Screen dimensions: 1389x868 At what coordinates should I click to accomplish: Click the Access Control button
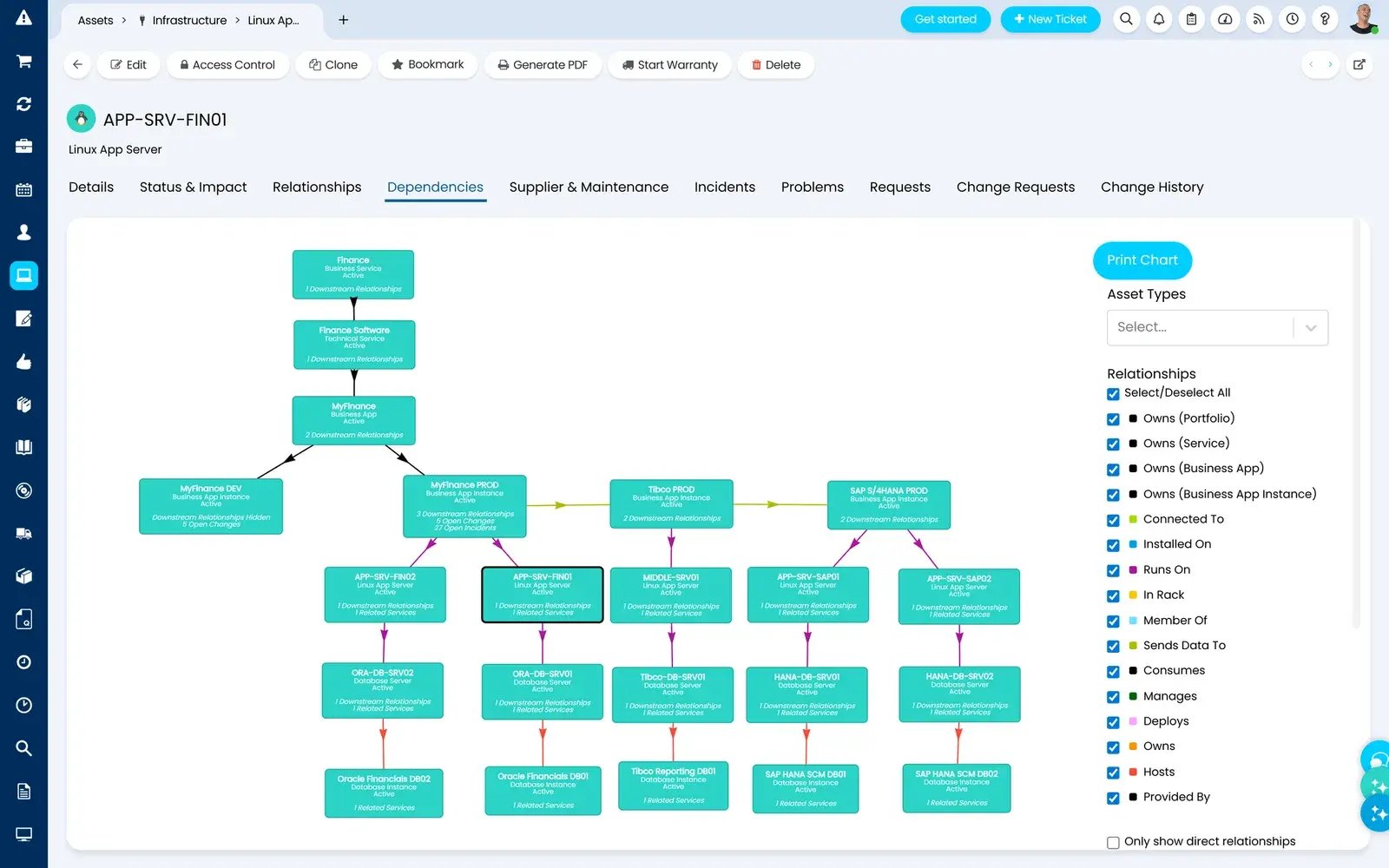point(227,64)
